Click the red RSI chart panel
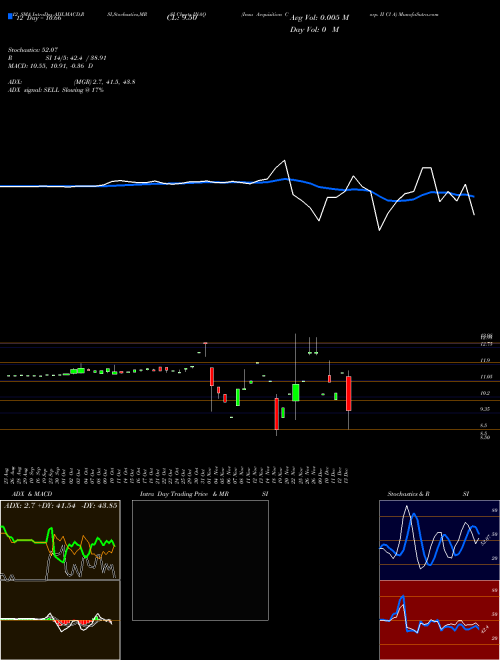The height and width of the screenshot is (660, 500). [439, 620]
